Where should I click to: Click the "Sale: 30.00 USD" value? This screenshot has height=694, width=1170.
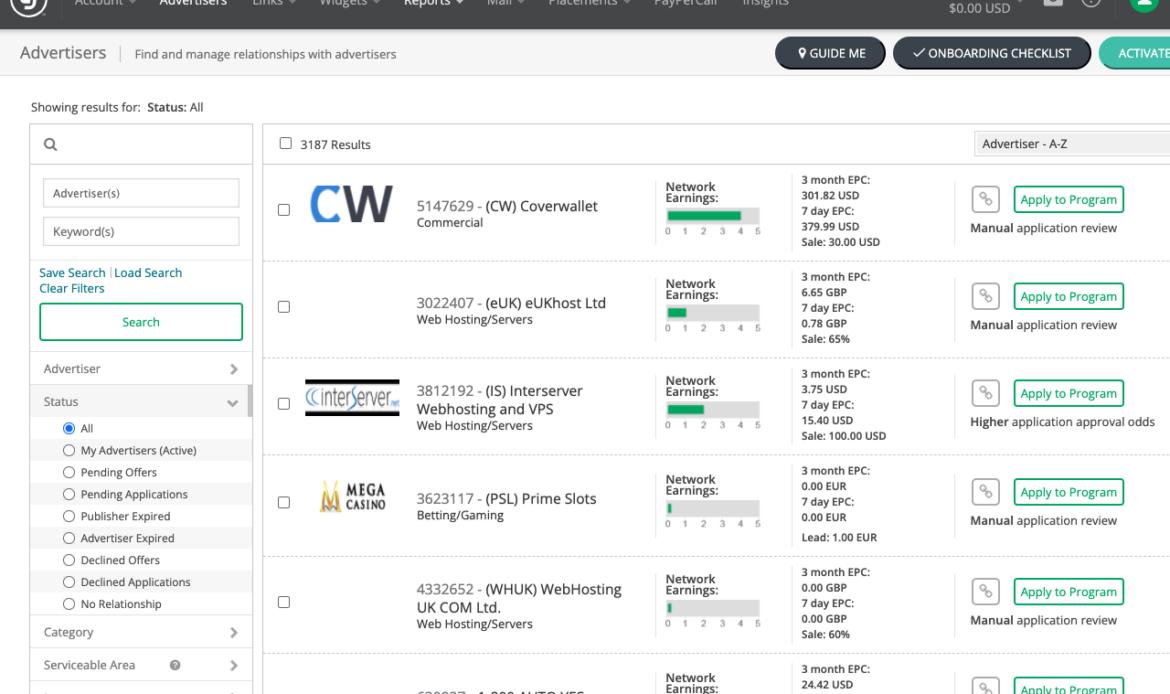(840, 242)
